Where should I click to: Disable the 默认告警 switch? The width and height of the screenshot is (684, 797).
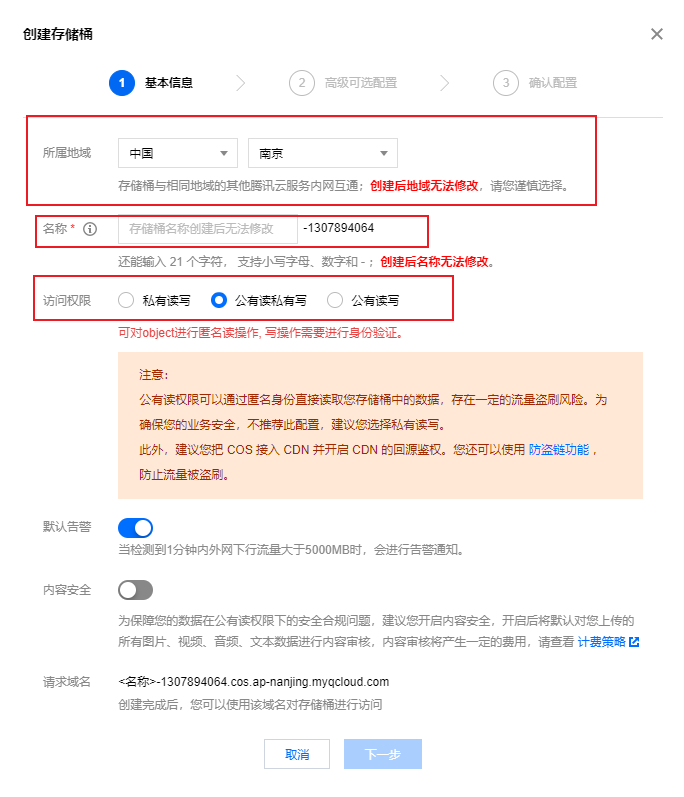(135, 528)
